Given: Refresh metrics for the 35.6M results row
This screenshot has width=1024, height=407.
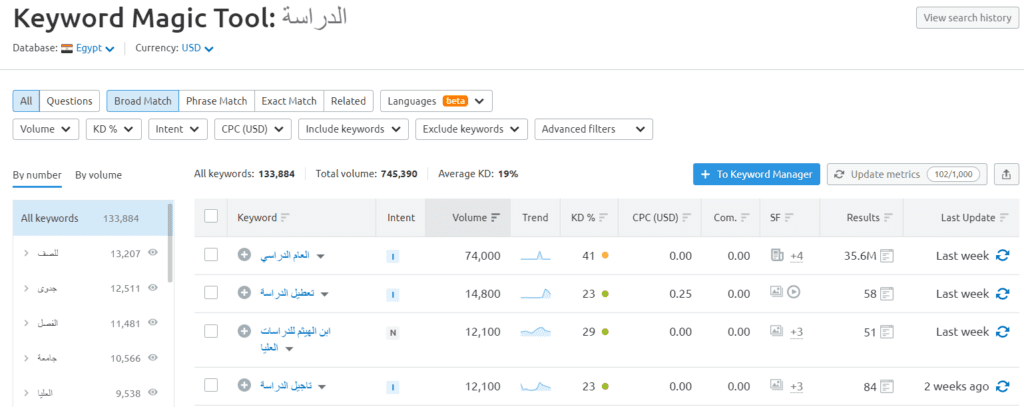Looking at the screenshot, I should (1002, 256).
